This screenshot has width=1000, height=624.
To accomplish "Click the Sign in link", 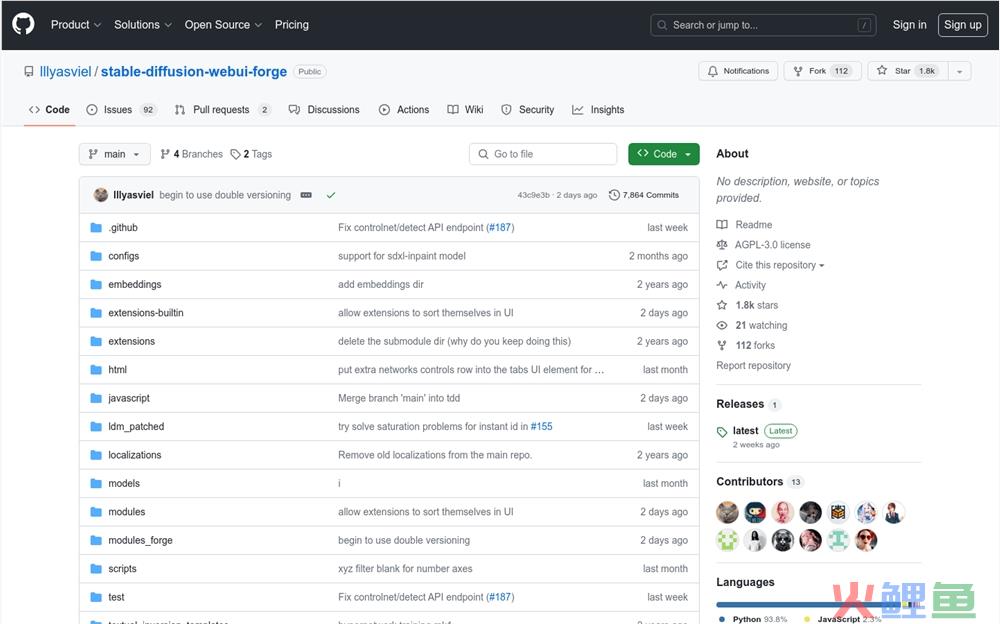I will click(x=909, y=25).
